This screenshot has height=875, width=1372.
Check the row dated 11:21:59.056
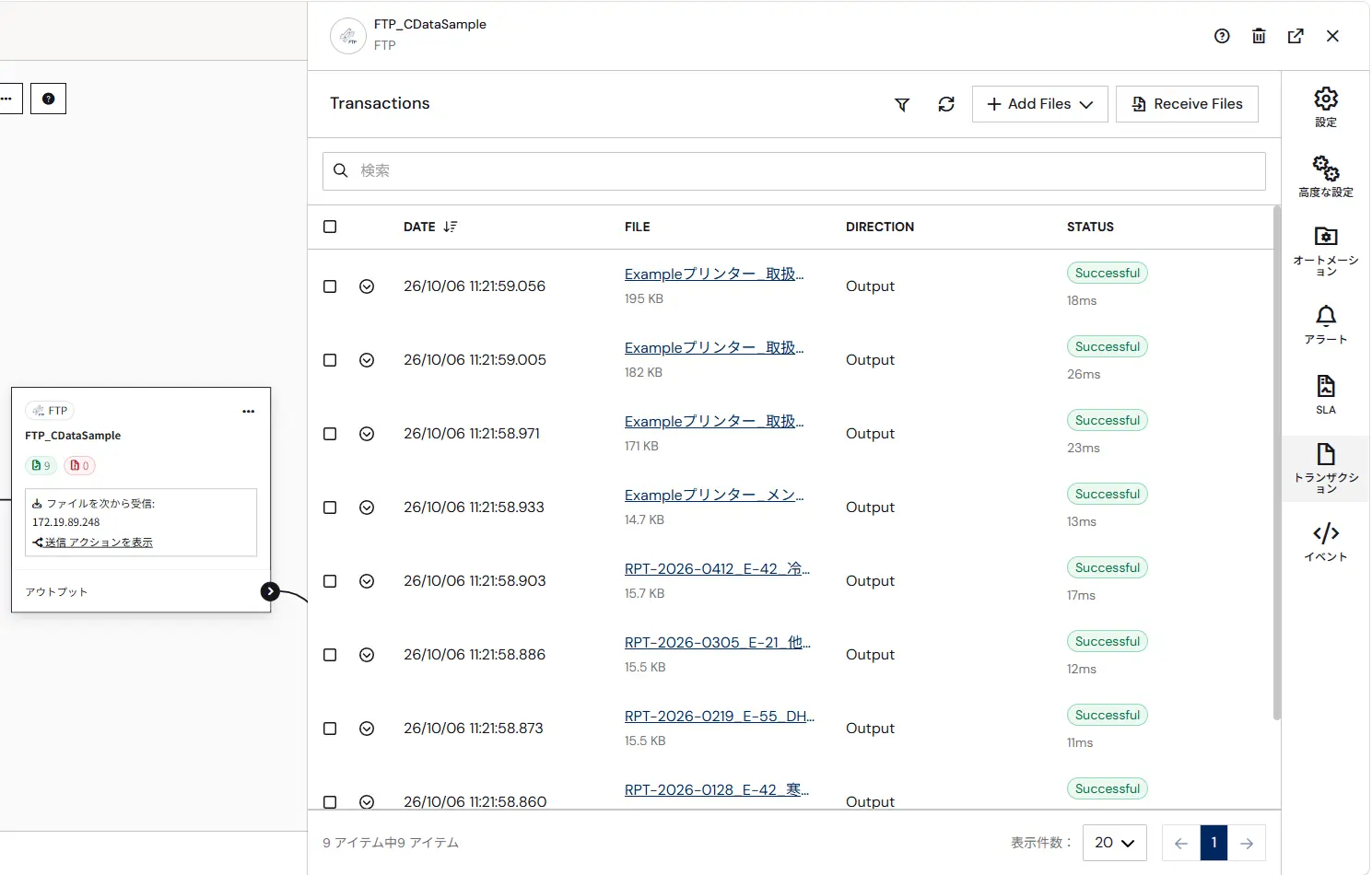coord(330,286)
